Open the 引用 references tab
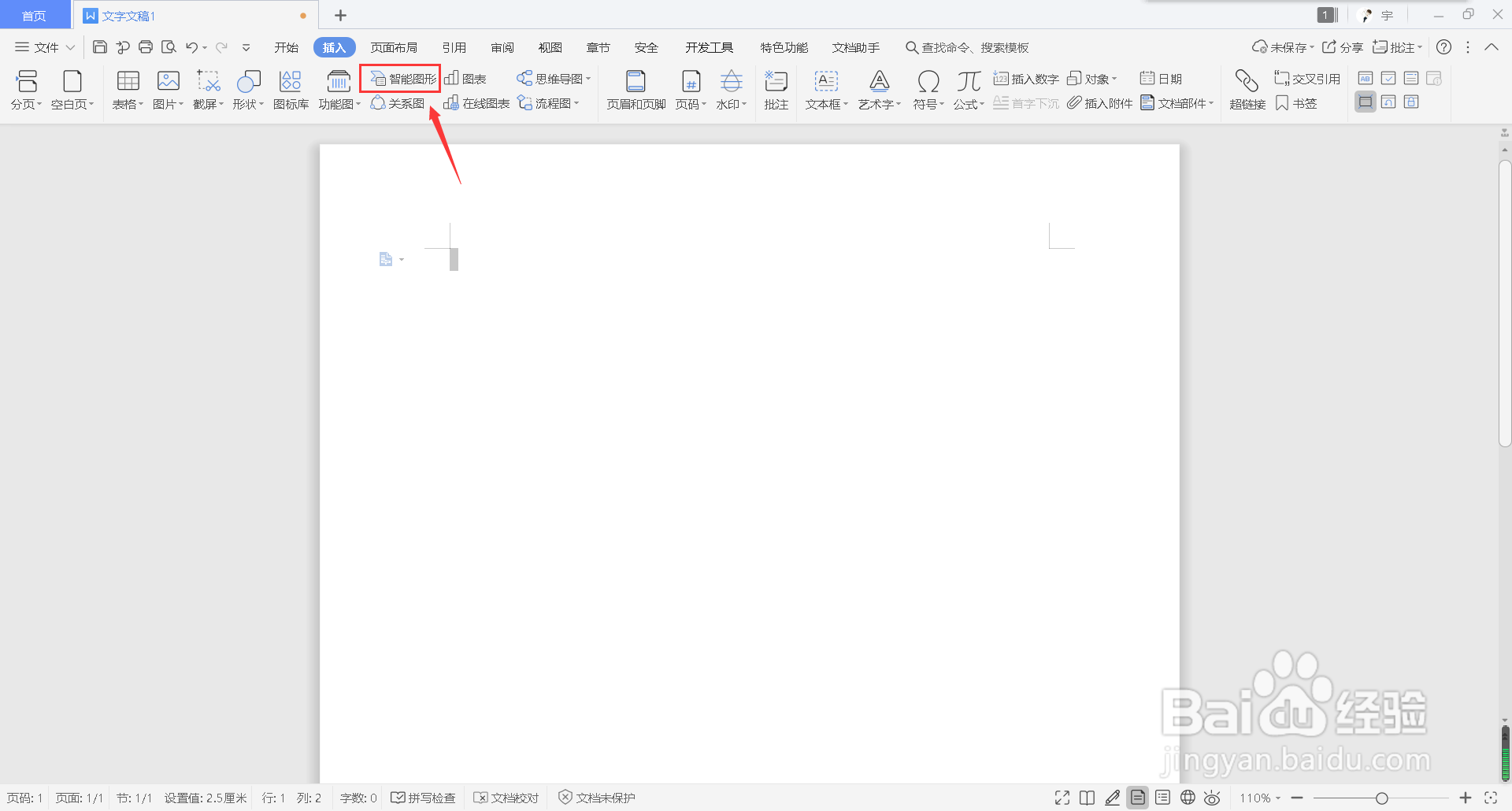Image resolution: width=1512 pixels, height=811 pixels. coord(454,47)
